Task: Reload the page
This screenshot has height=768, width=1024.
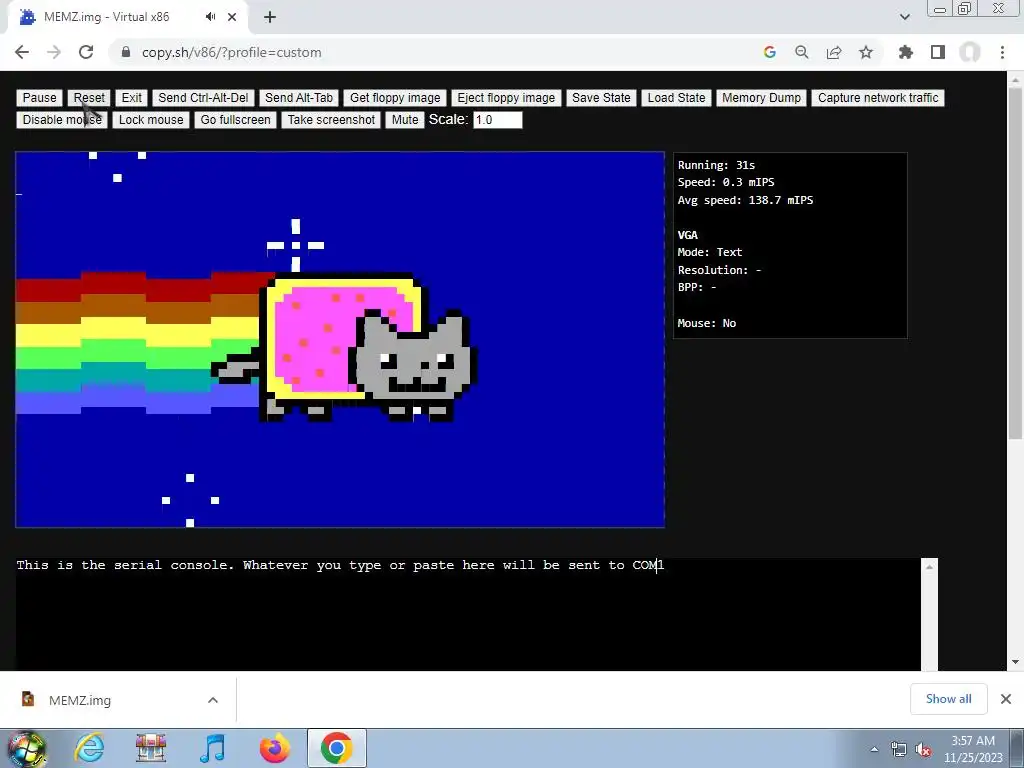Action: tap(86, 52)
